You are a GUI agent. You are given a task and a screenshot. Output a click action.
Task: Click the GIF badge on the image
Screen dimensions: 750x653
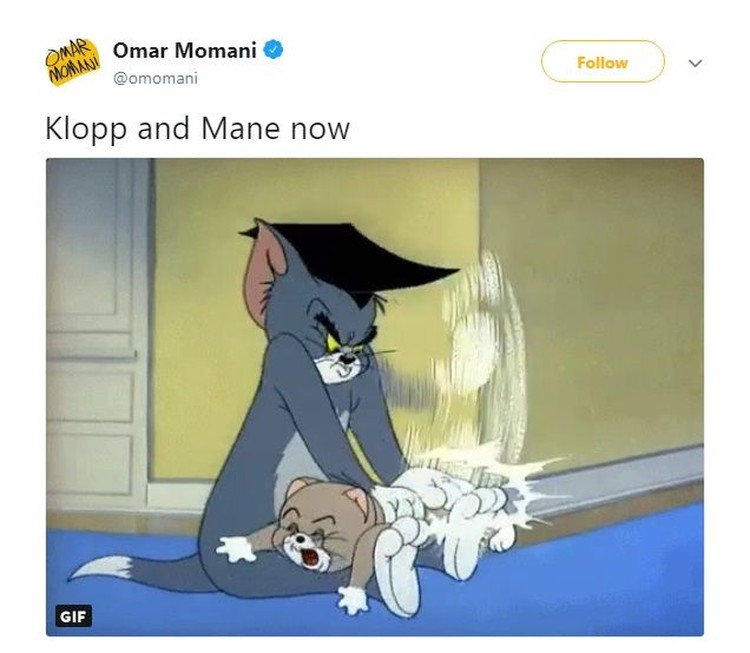(73, 617)
